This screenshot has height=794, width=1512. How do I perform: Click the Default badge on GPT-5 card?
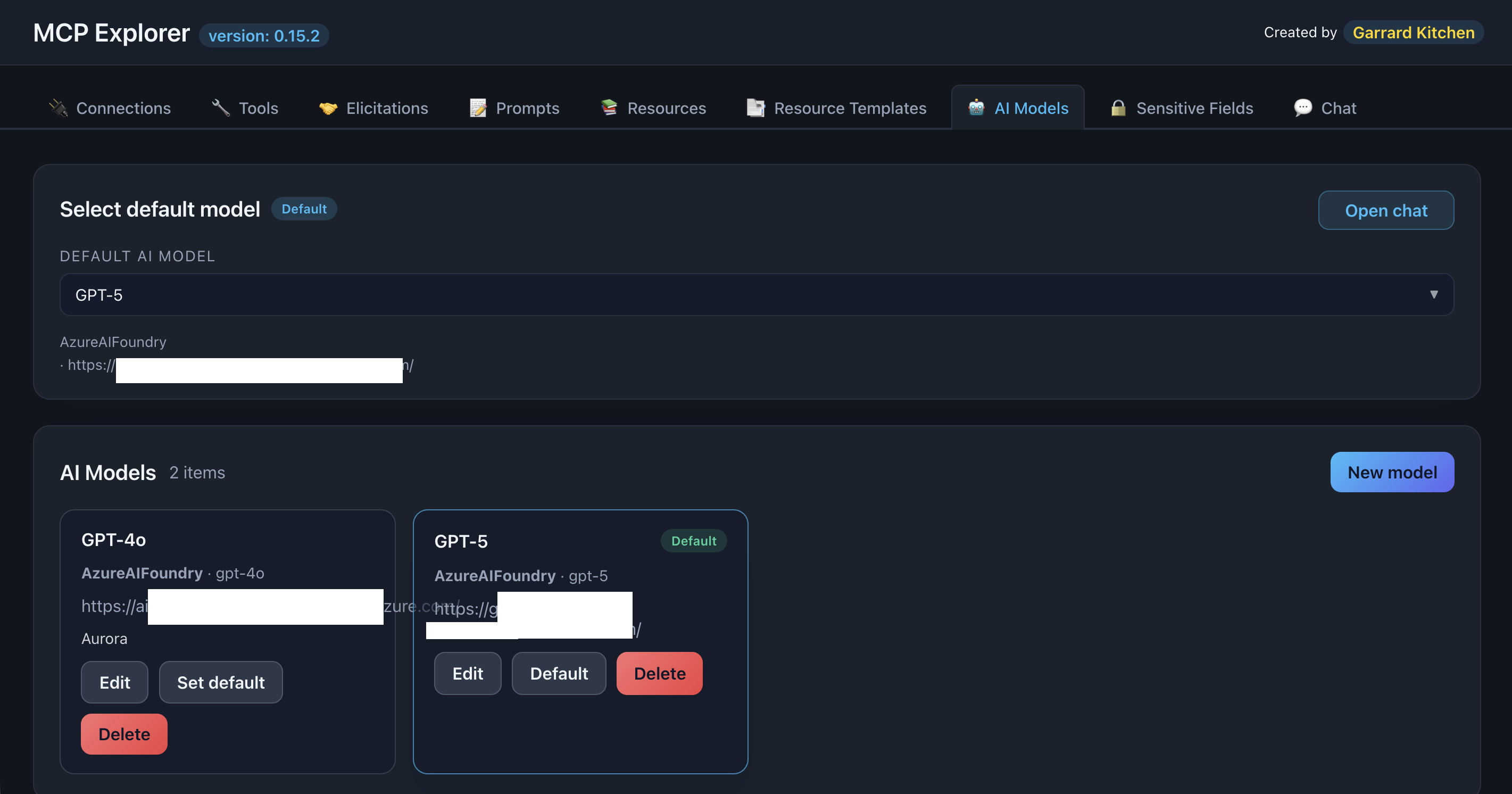[694, 540]
